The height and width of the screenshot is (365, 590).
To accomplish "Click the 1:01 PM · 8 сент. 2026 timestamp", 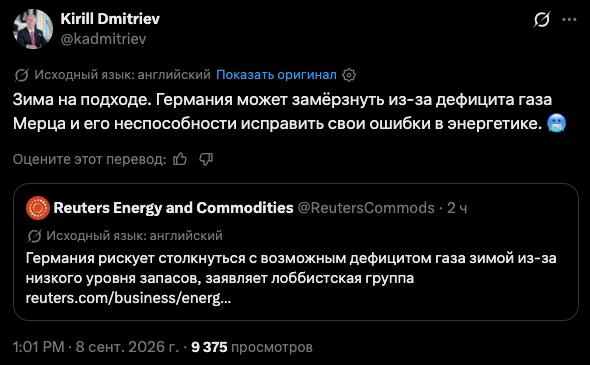I will (96, 347).
